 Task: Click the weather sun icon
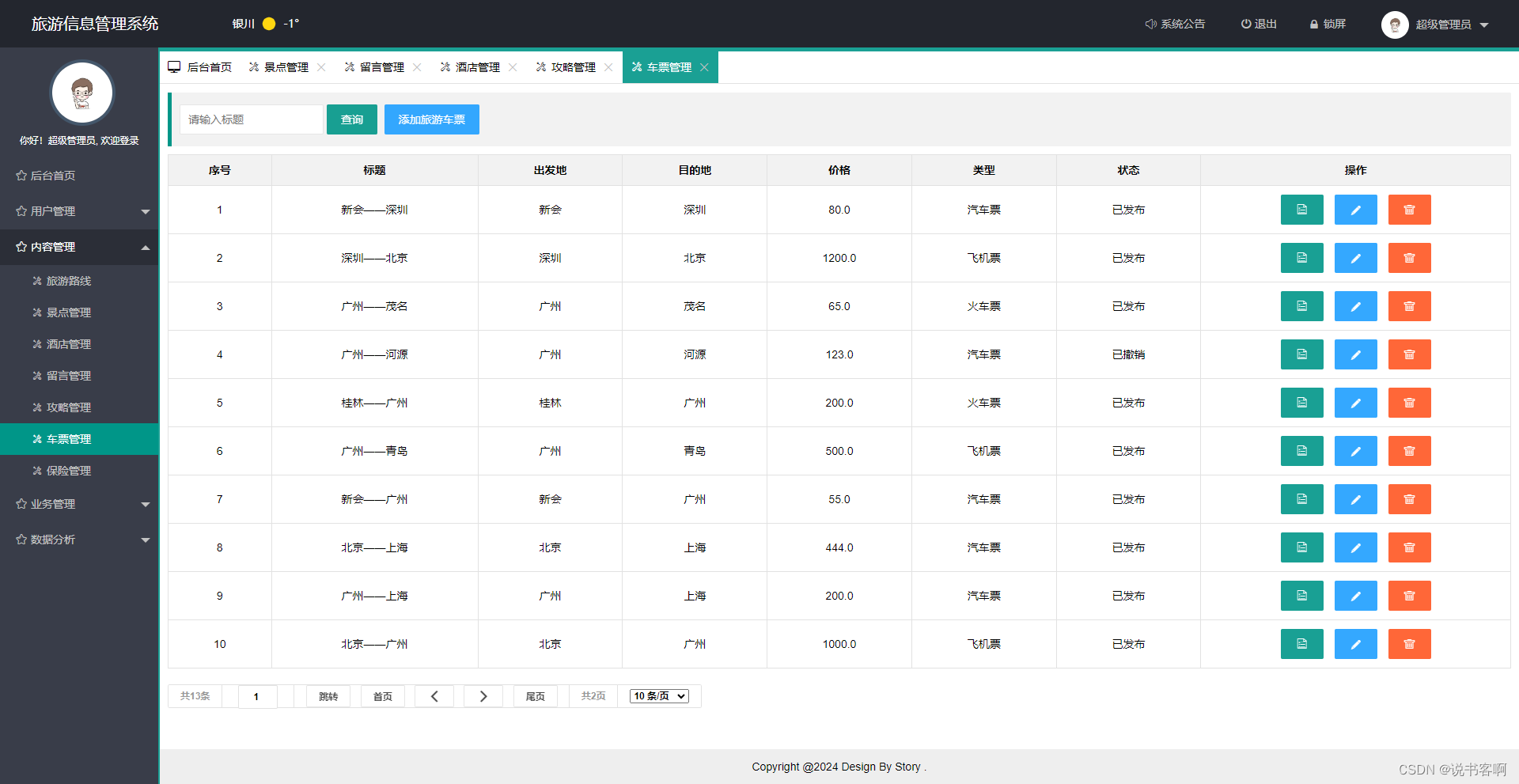click(x=269, y=24)
